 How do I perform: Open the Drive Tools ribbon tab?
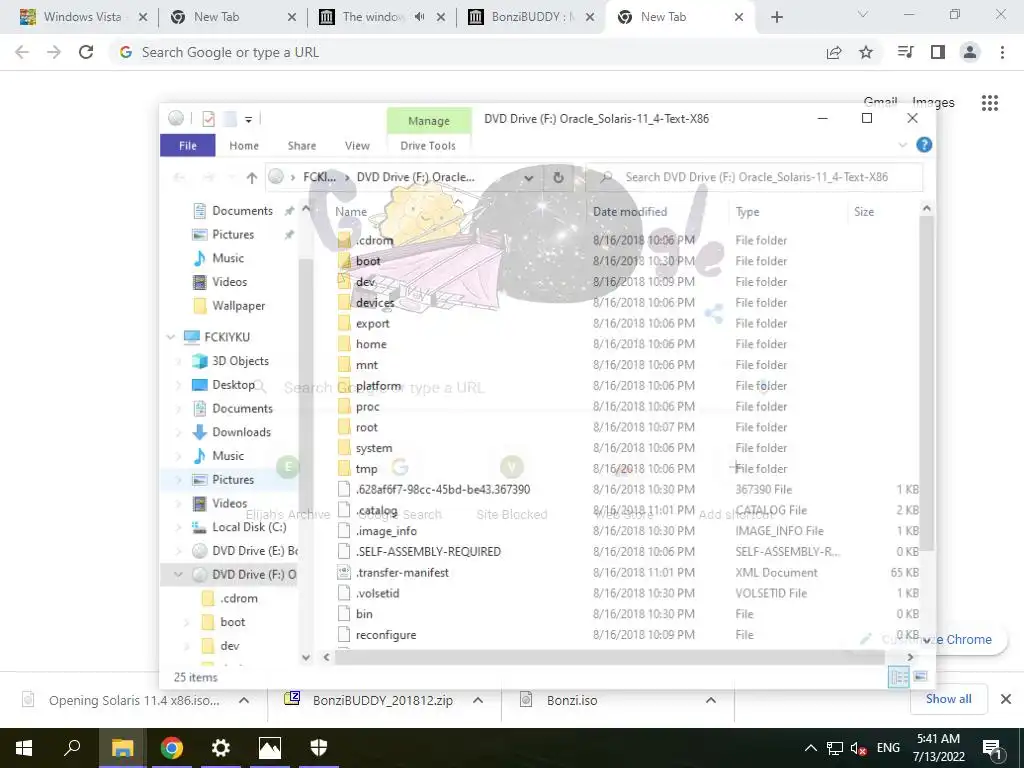coord(428,146)
